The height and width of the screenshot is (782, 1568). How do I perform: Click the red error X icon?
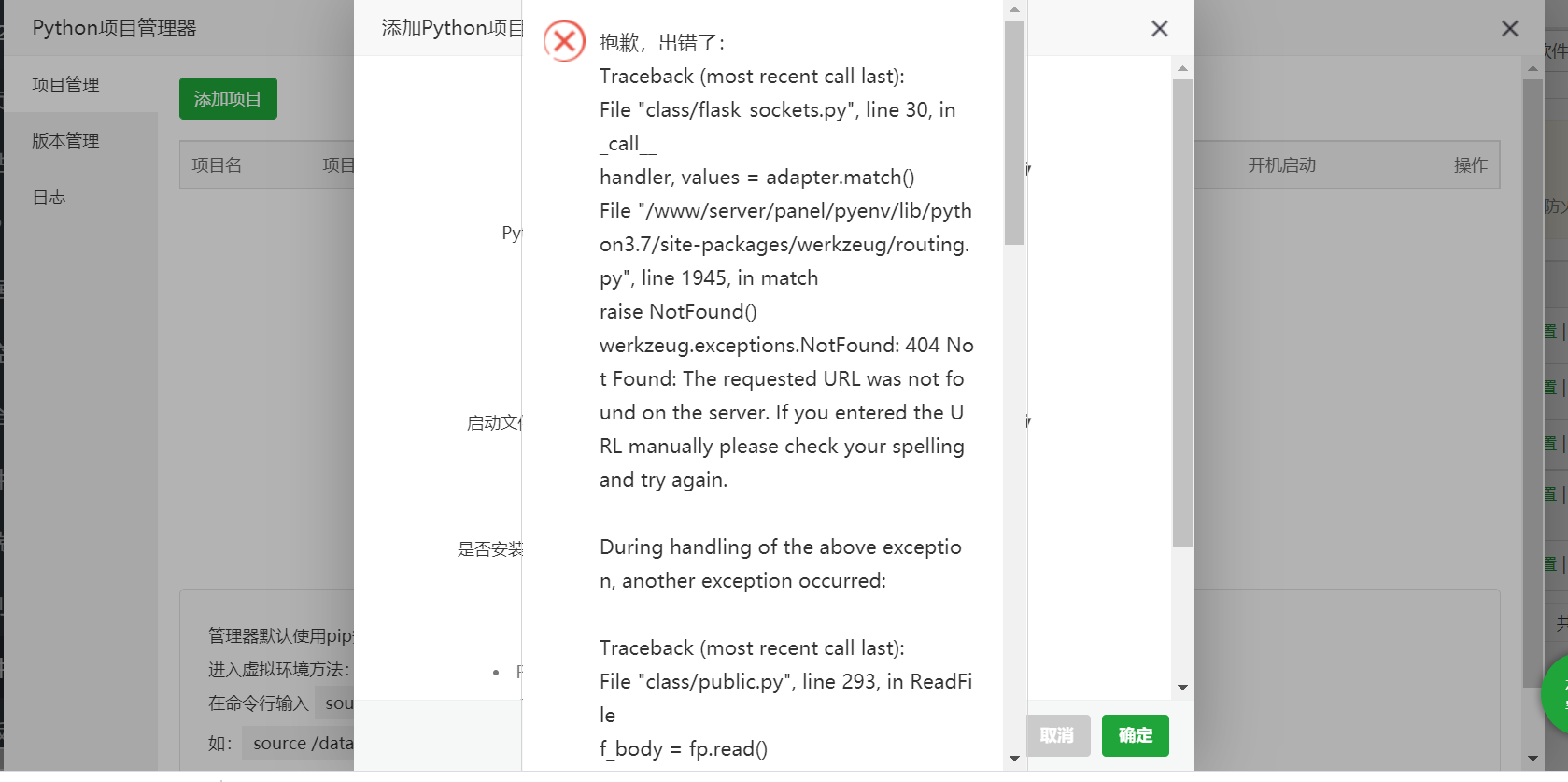tap(564, 41)
